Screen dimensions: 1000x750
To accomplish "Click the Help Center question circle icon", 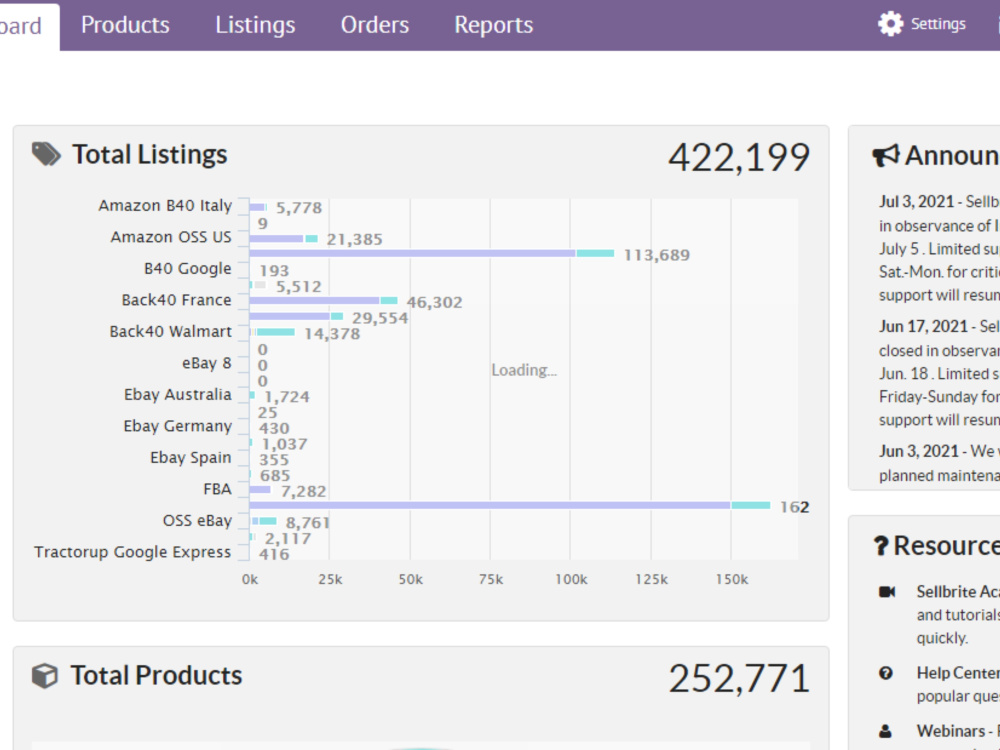I will tap(886, 673).
